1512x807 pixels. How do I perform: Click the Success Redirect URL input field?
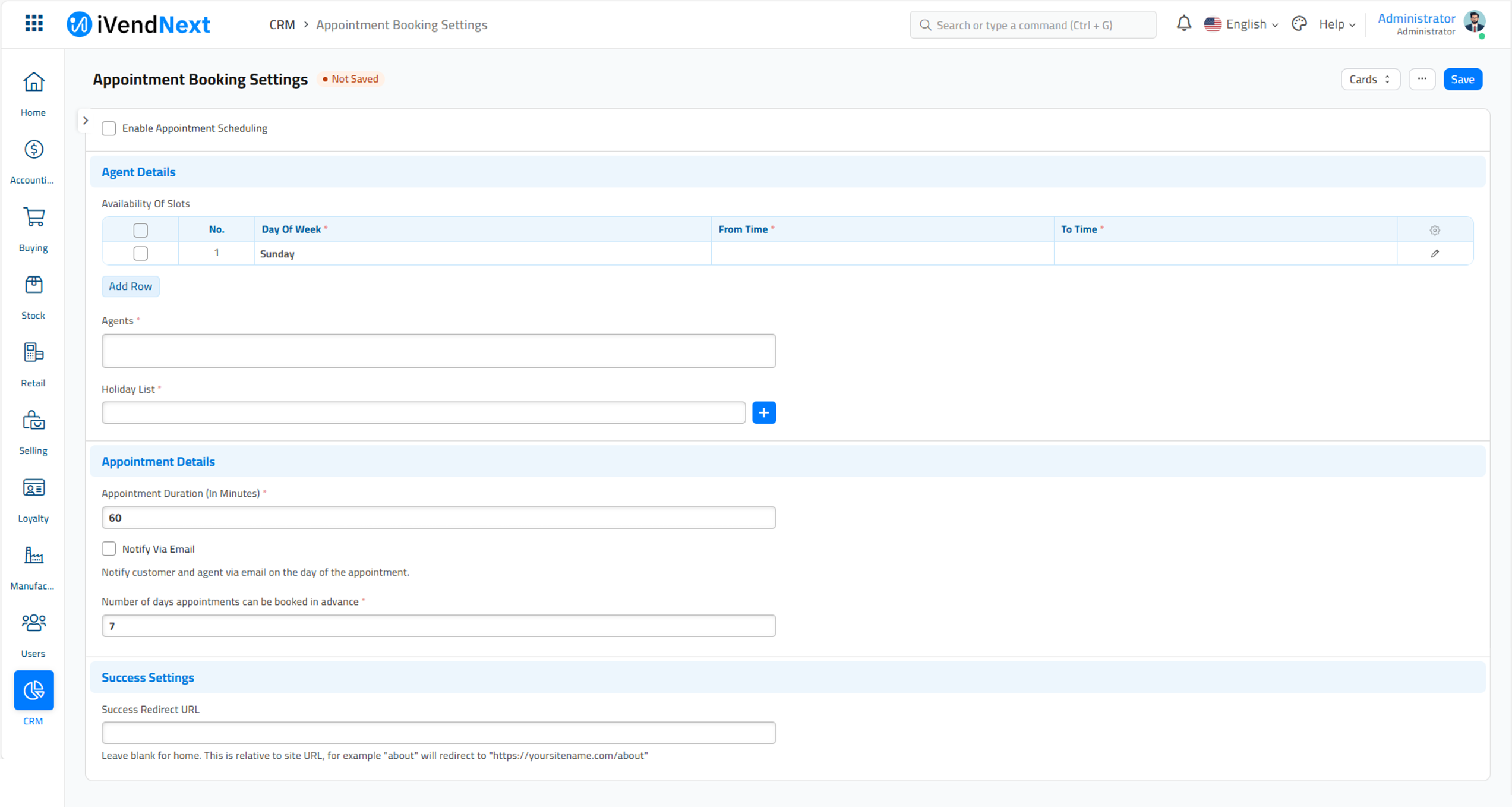click(x=438, y=733)
